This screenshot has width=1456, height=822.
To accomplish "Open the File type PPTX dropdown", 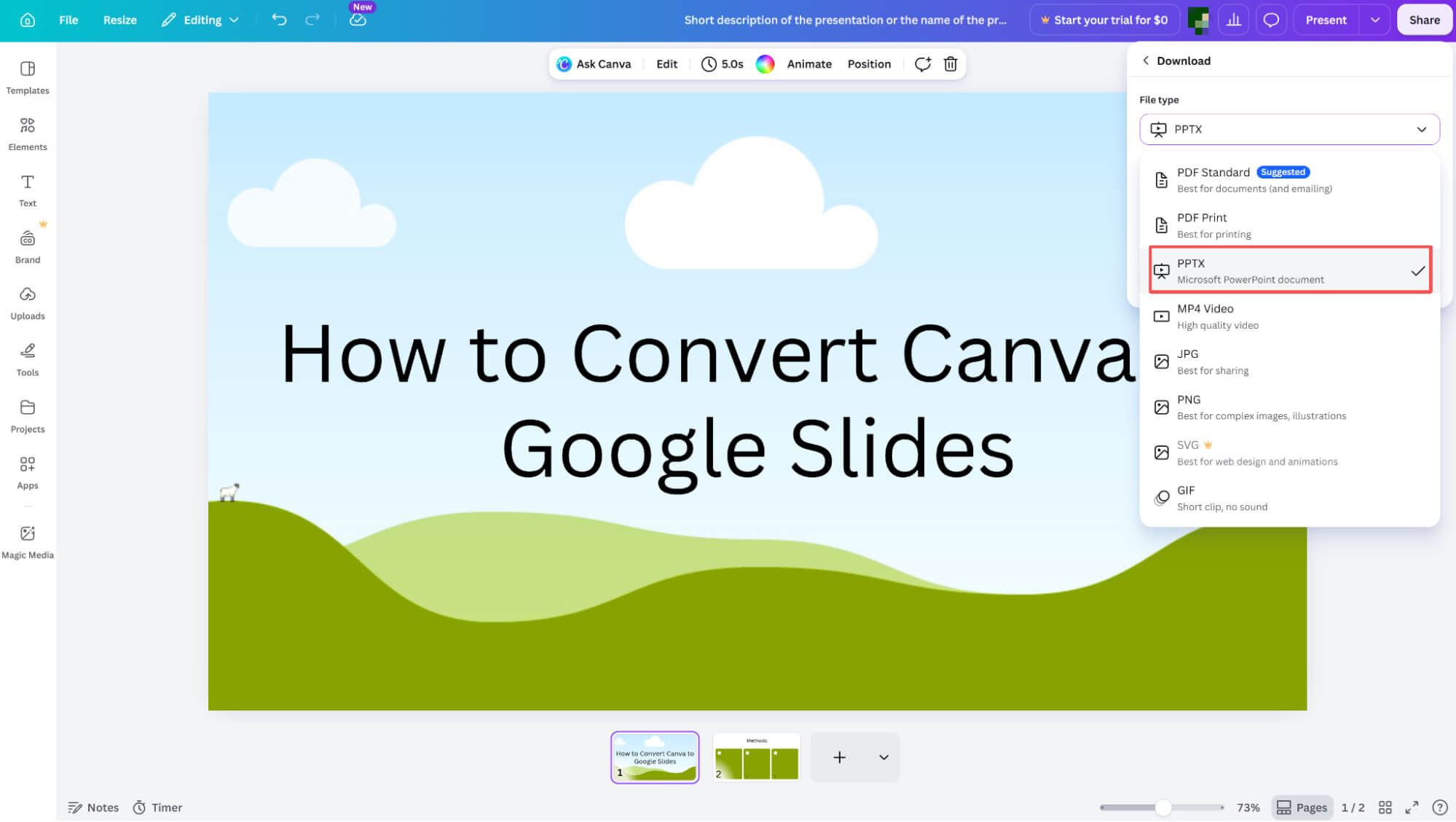I will [x=1289, y=129].
